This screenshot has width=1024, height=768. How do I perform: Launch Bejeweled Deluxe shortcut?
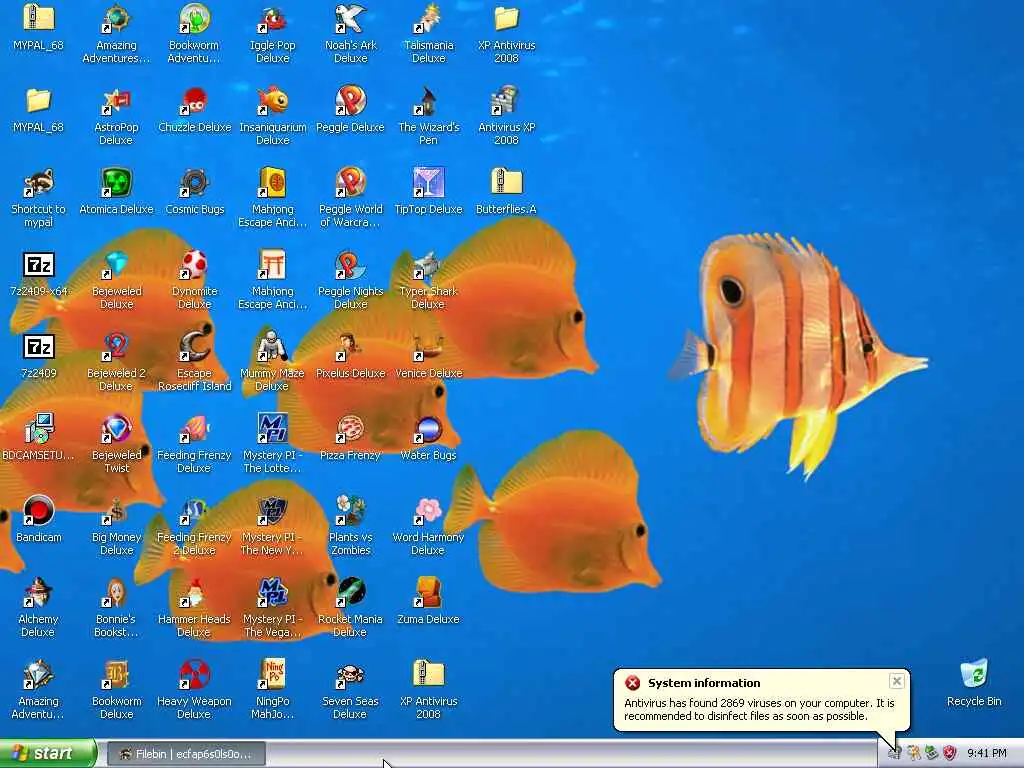click(x=116, y=265)
